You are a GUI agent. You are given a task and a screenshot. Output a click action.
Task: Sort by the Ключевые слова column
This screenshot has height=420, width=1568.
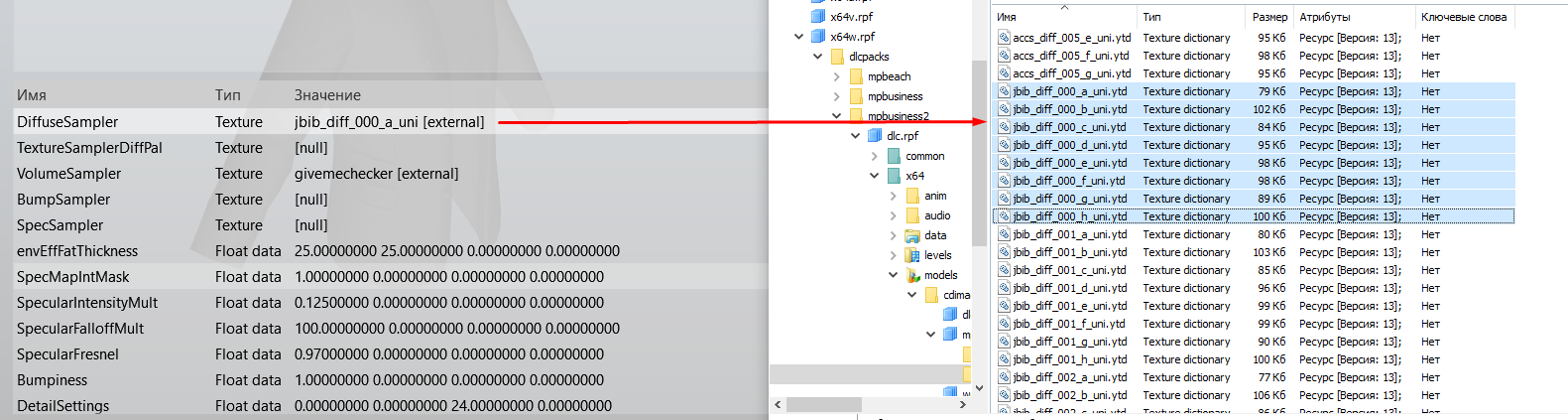[x=1463, y=17]
